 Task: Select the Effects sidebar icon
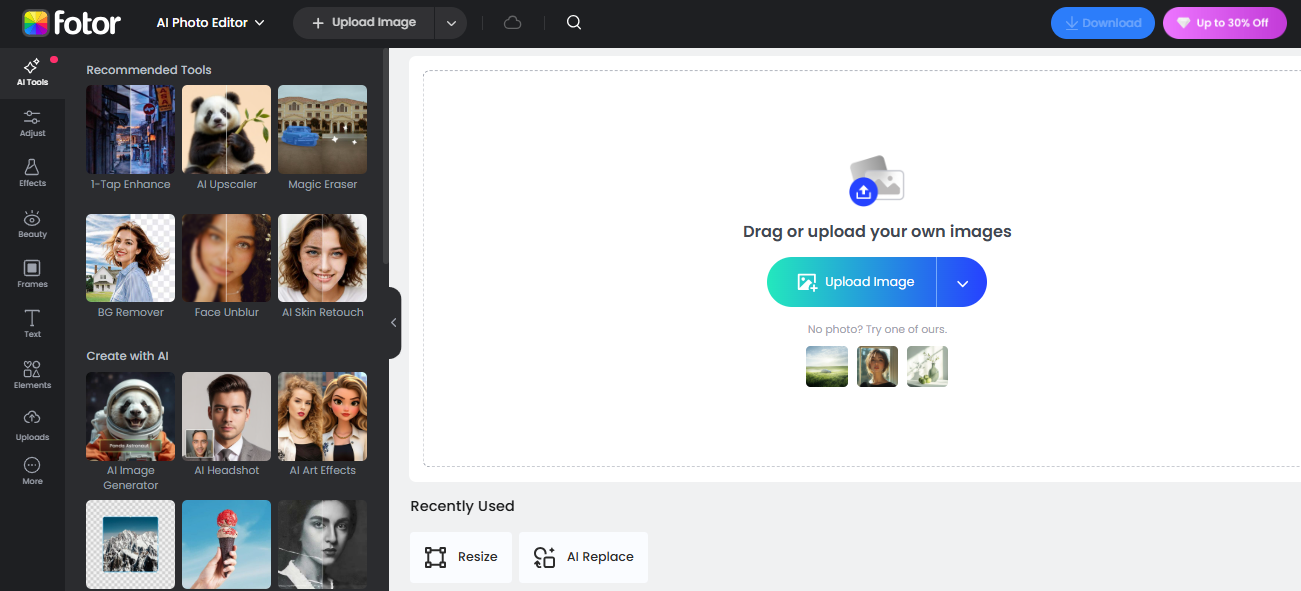pos(31,170)
